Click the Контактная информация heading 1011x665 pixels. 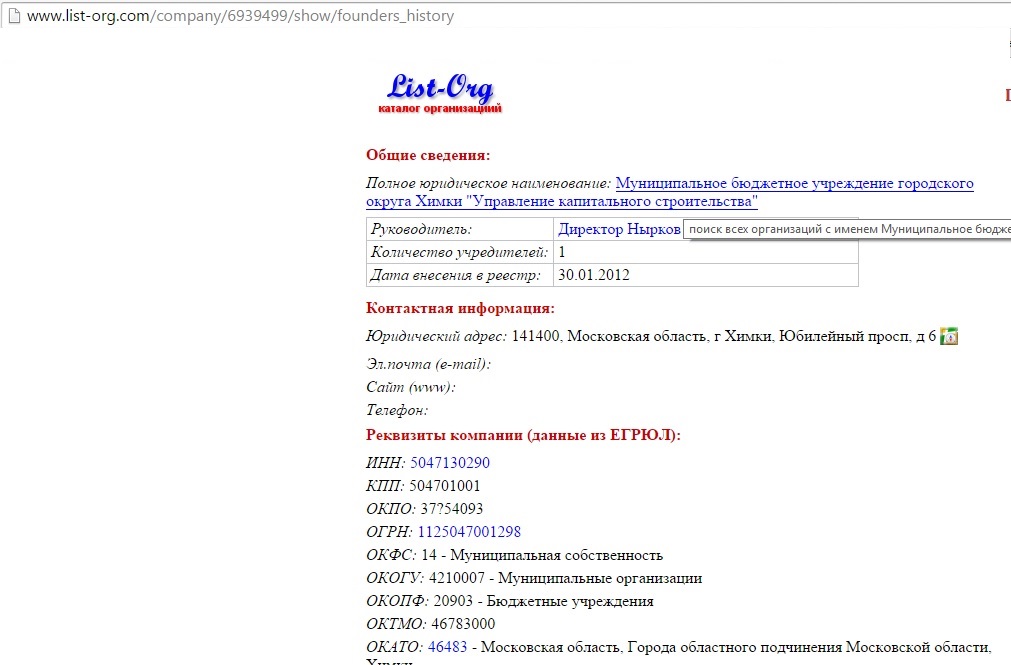(460, 308)
